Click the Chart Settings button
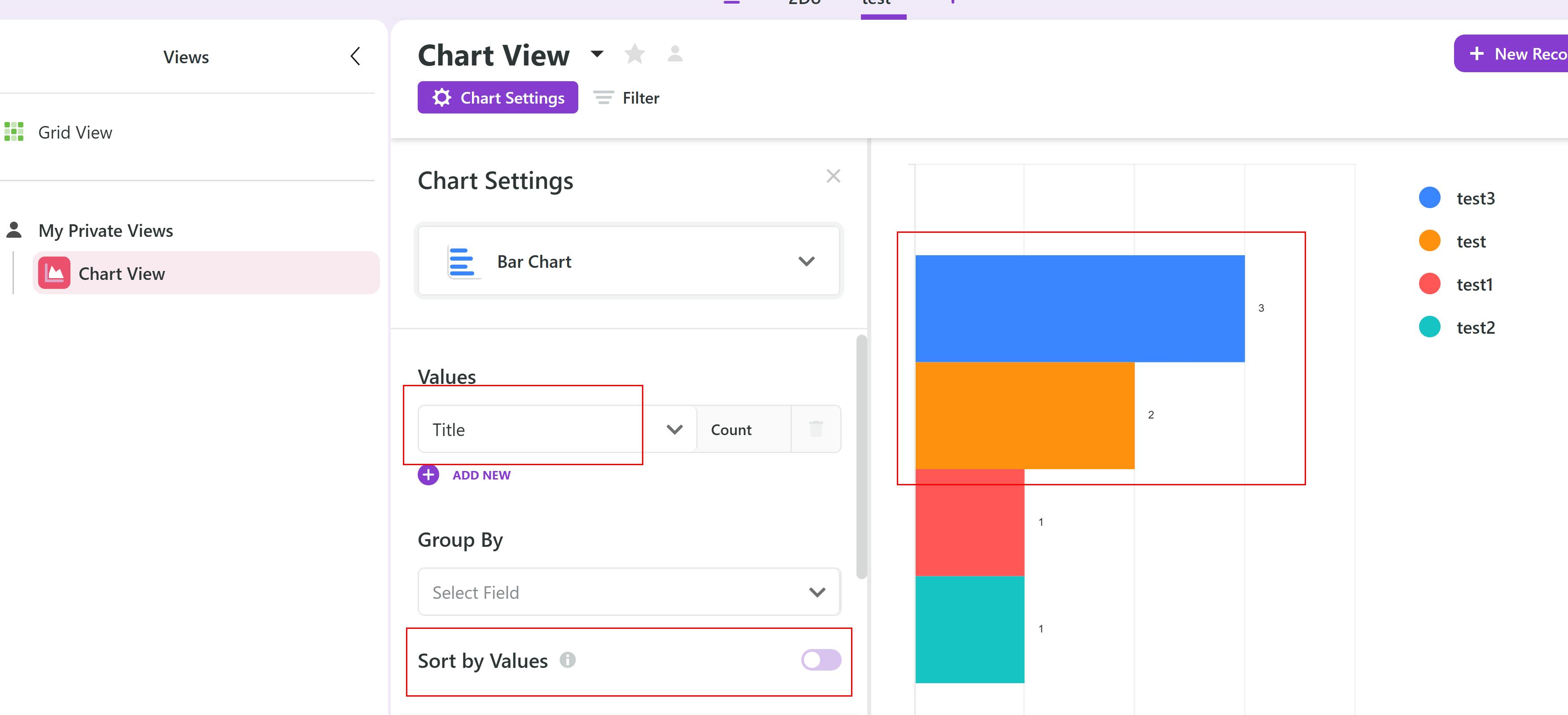This screenshot has width=1568, height=715. point(497,98)
